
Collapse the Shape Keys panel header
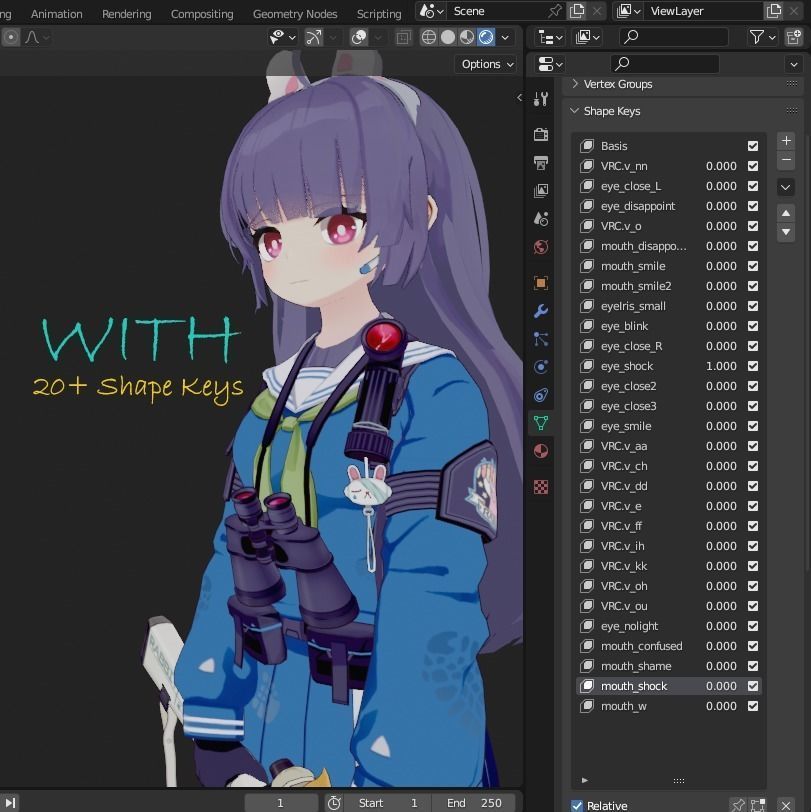(614, 111)
